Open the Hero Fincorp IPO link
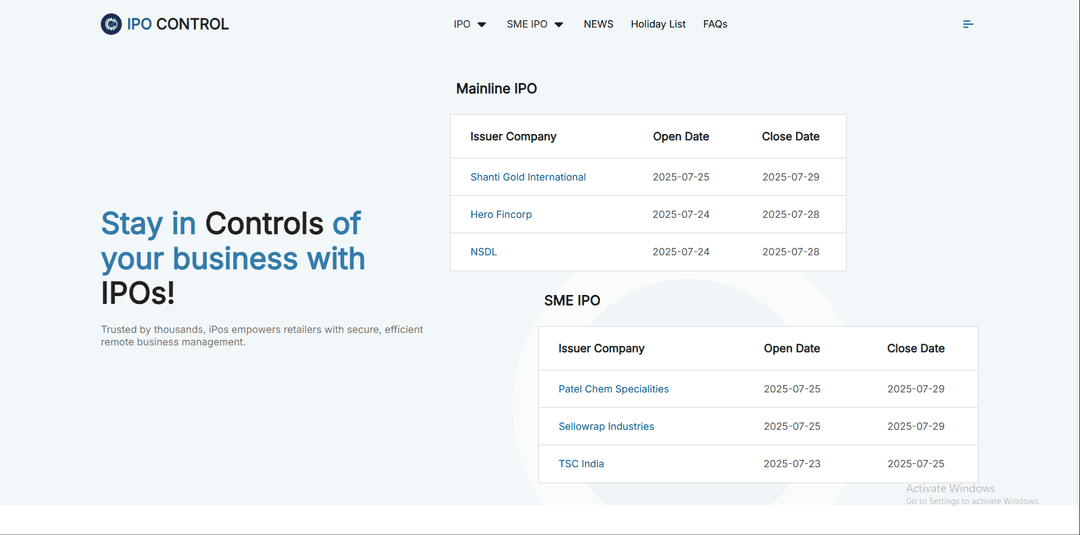This screenshot has width=1080, height=535. click(501, 214)
